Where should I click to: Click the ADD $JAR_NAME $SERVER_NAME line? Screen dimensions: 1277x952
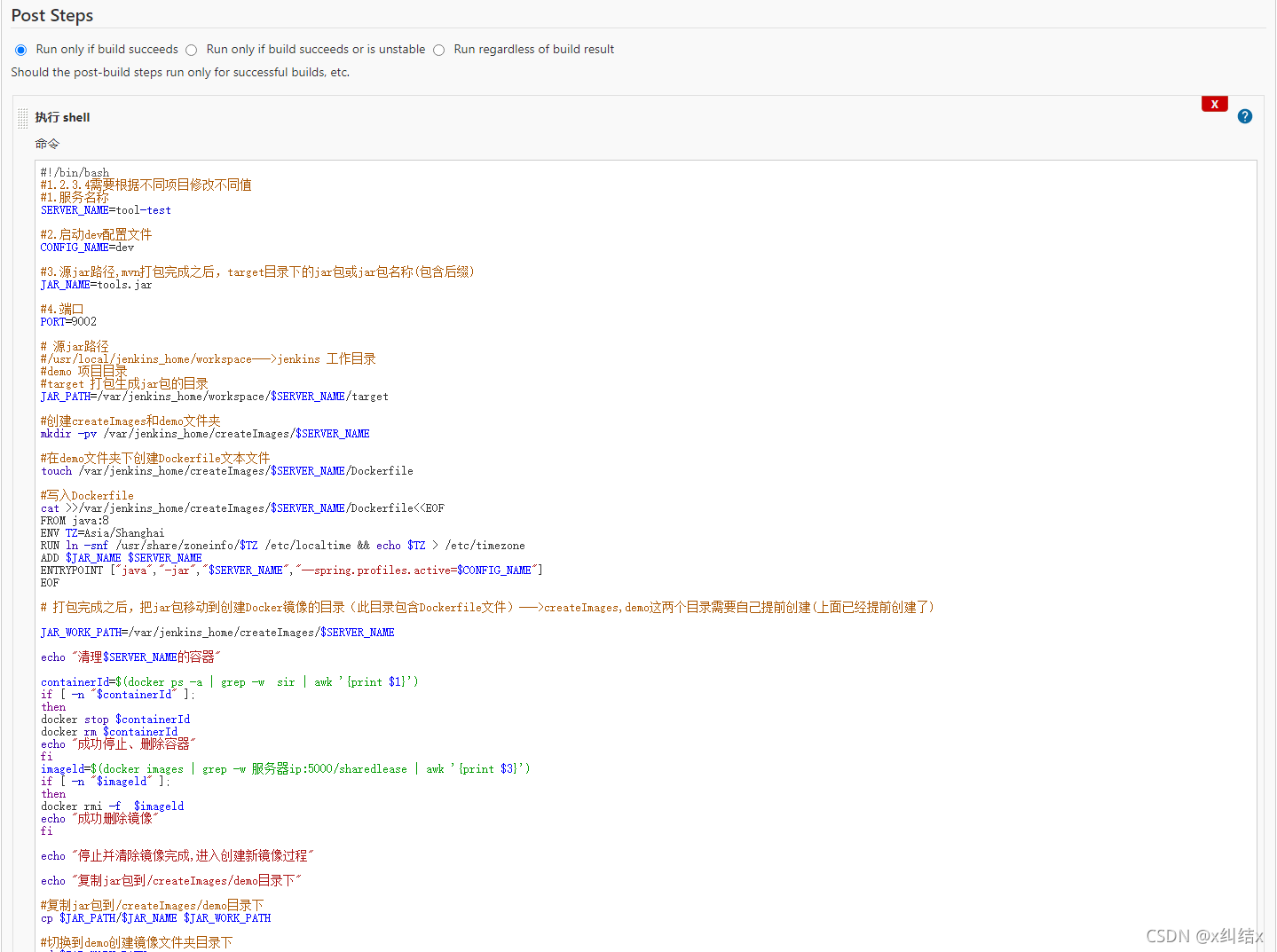tap(121, 558)
